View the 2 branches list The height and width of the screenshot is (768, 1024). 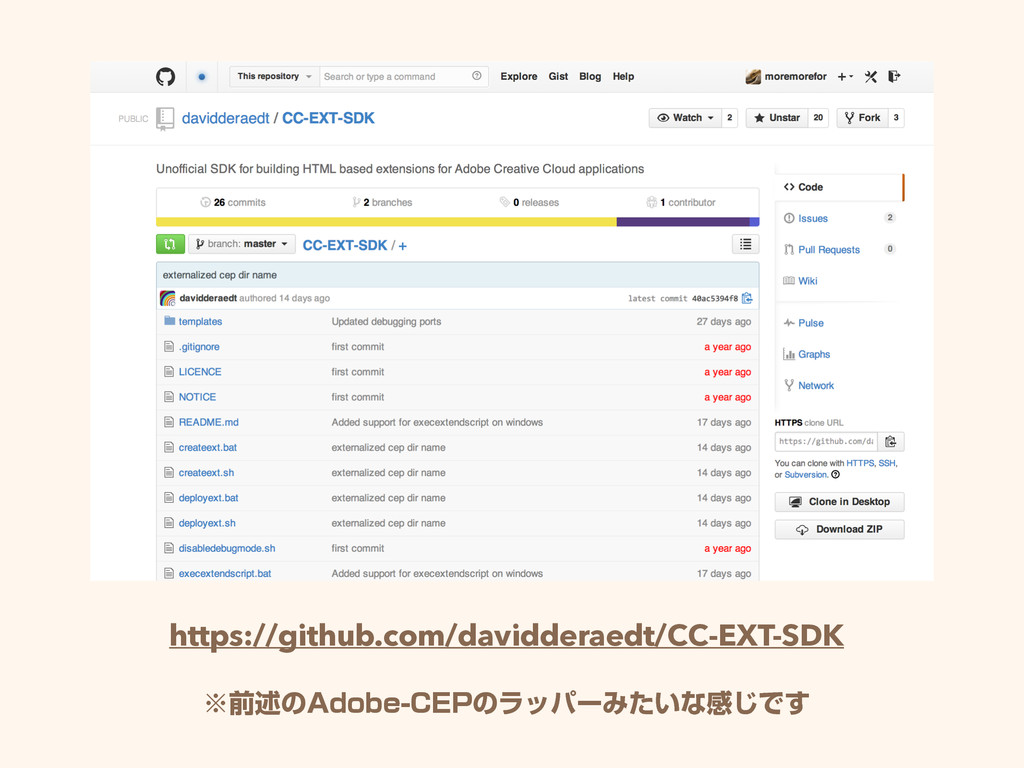pos(382,202)
